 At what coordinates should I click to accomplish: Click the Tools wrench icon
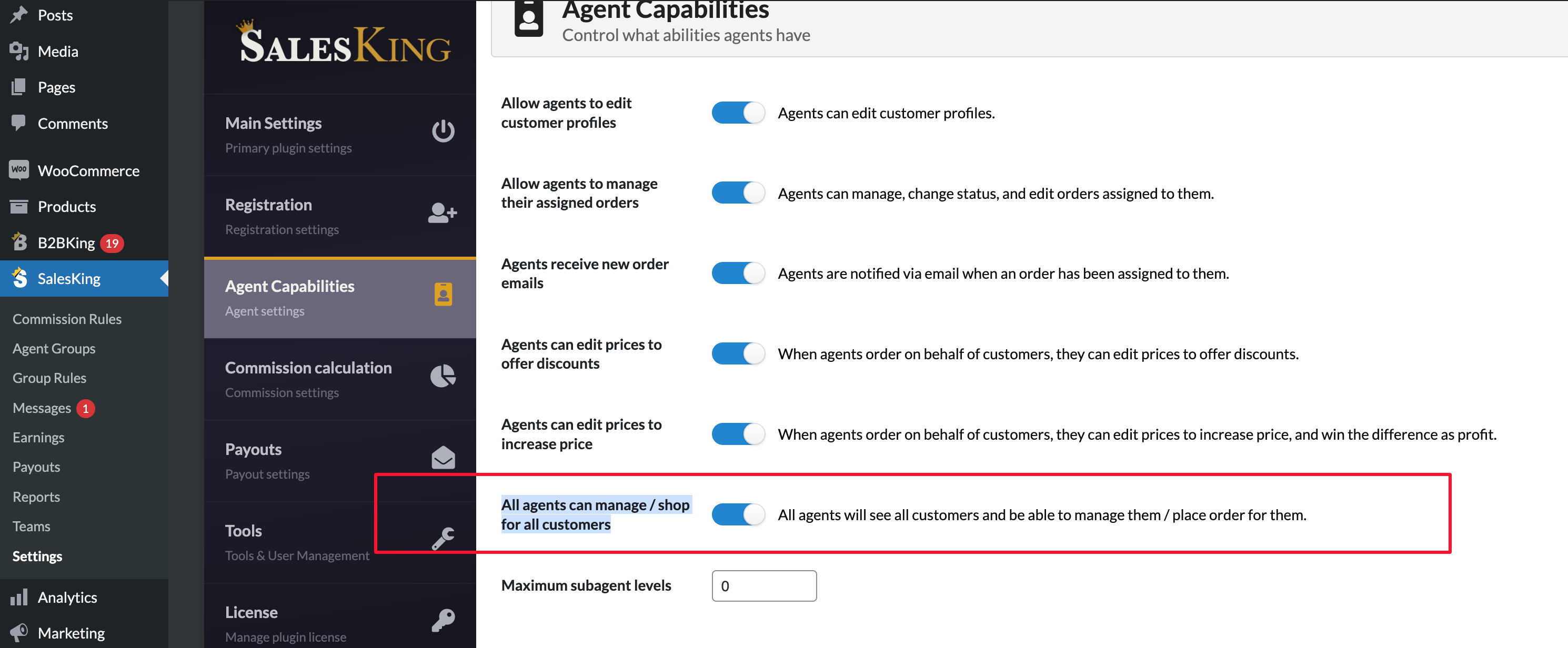coord(443,539)
